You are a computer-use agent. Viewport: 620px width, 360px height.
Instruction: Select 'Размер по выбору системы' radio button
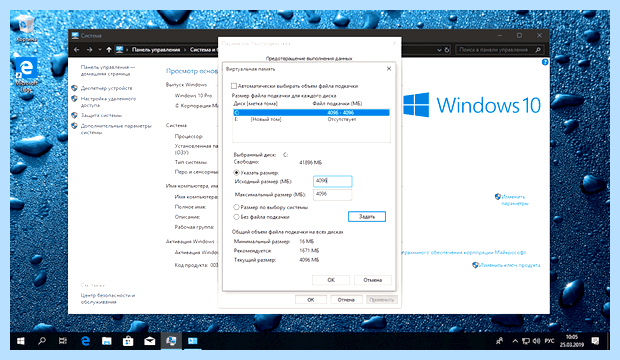236,207
